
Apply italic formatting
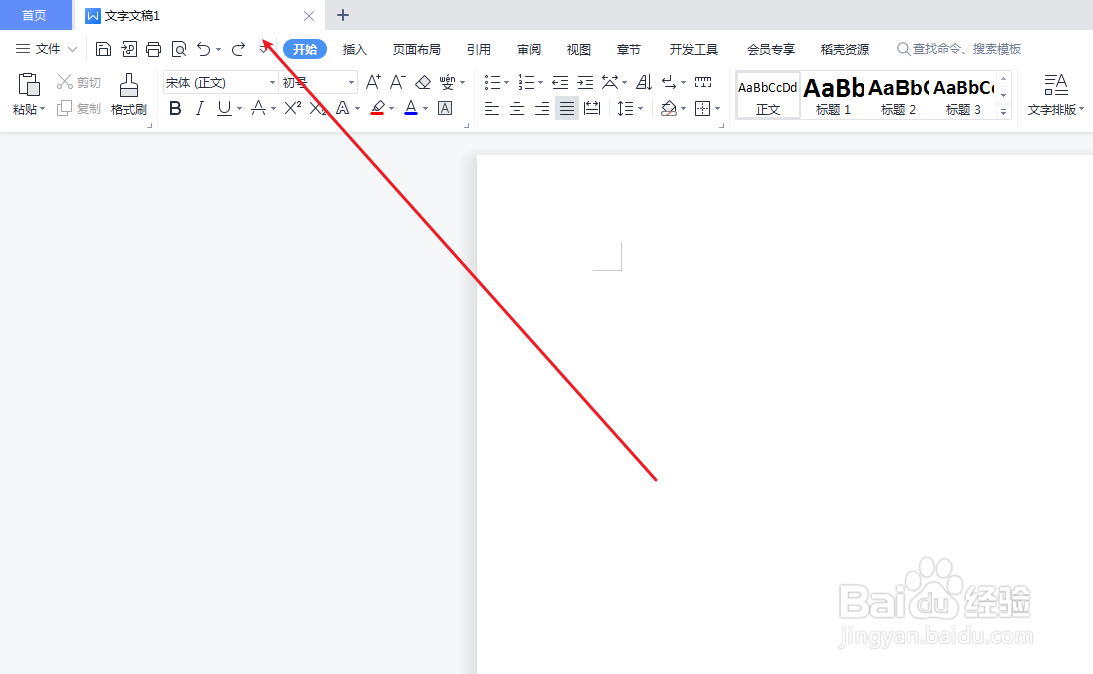pos(199,107)
